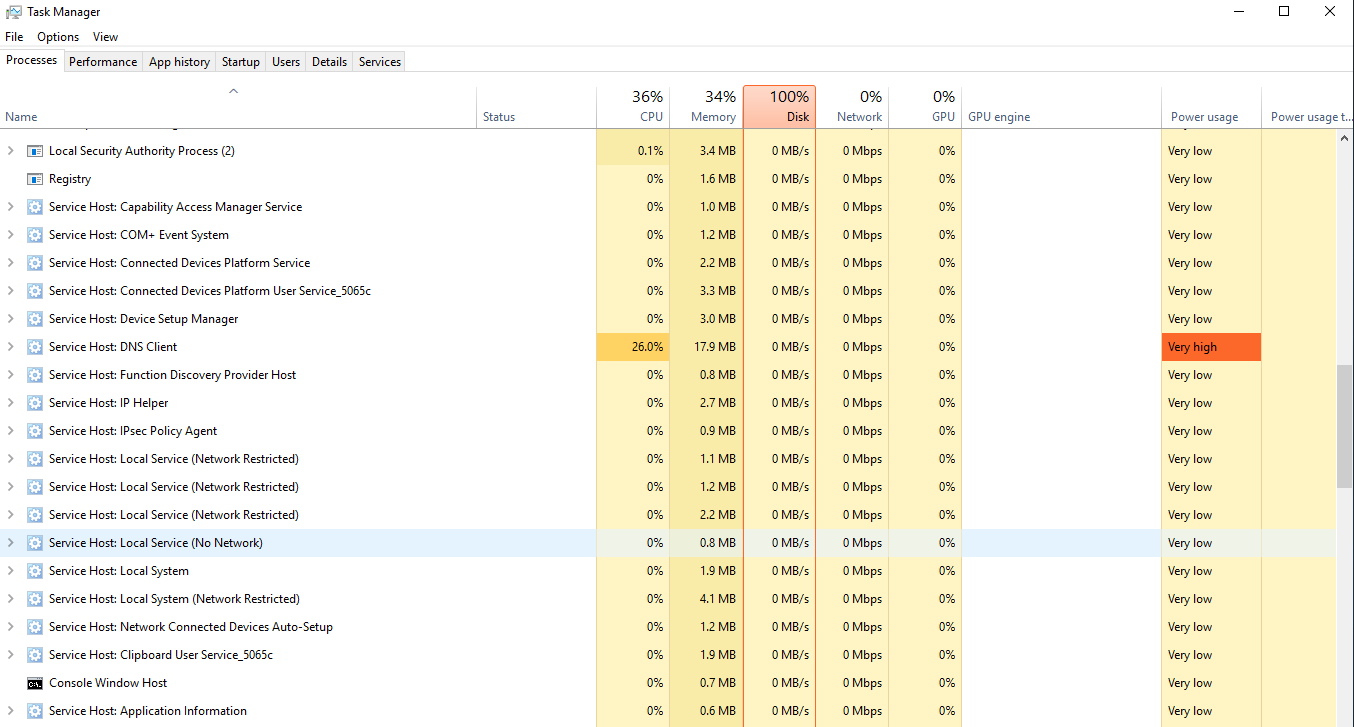This screenshot has height=727, width=1354.
Task: Click the Task Manager title bar icon
Action: pos(14,12)
